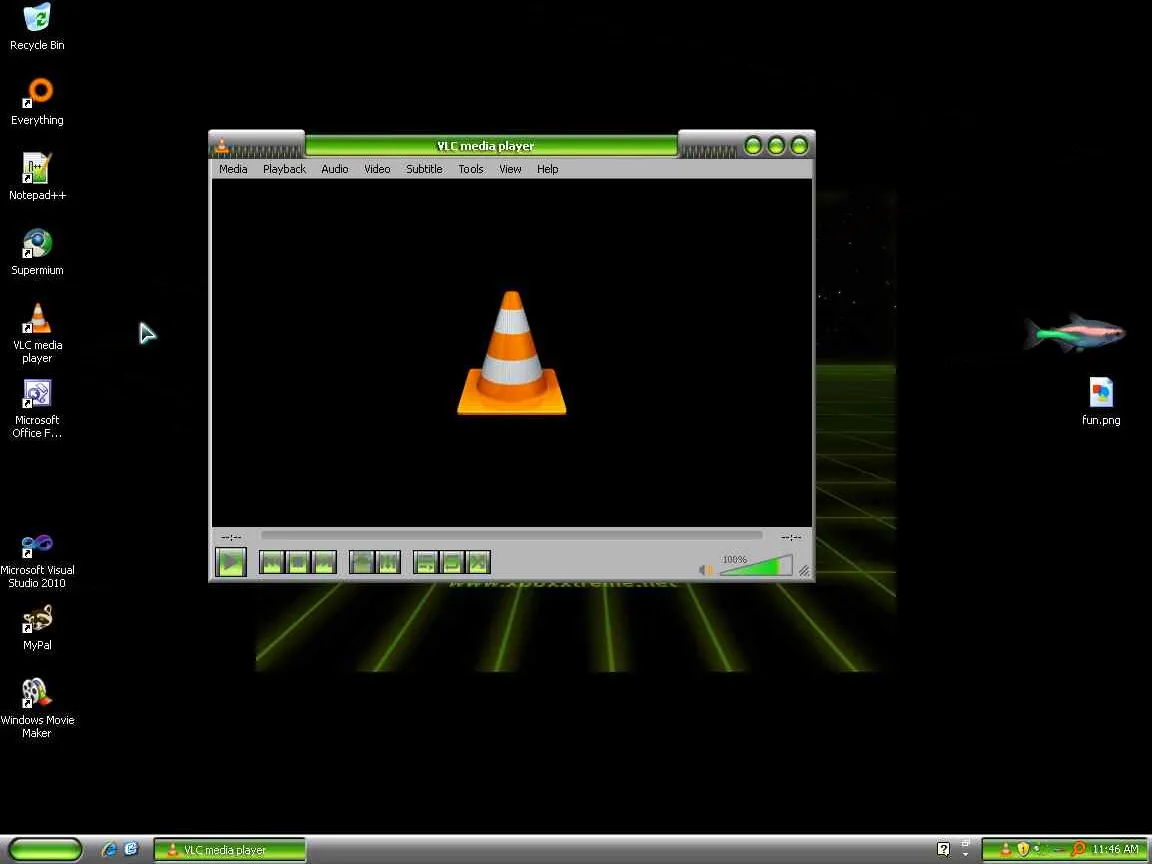Select the Supermium desktop shortcut

(x=37, y=252)
